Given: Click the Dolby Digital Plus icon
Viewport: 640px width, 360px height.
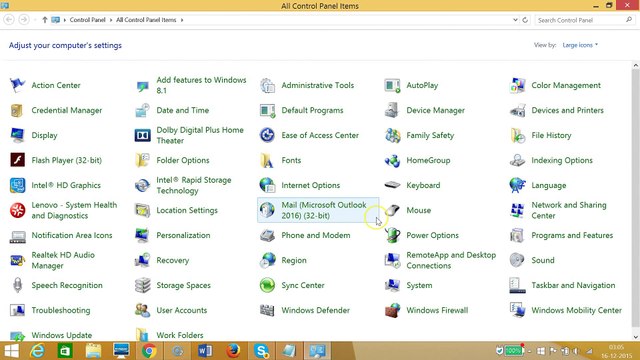Looking at the screenshot, I should [x=142, y=135].
